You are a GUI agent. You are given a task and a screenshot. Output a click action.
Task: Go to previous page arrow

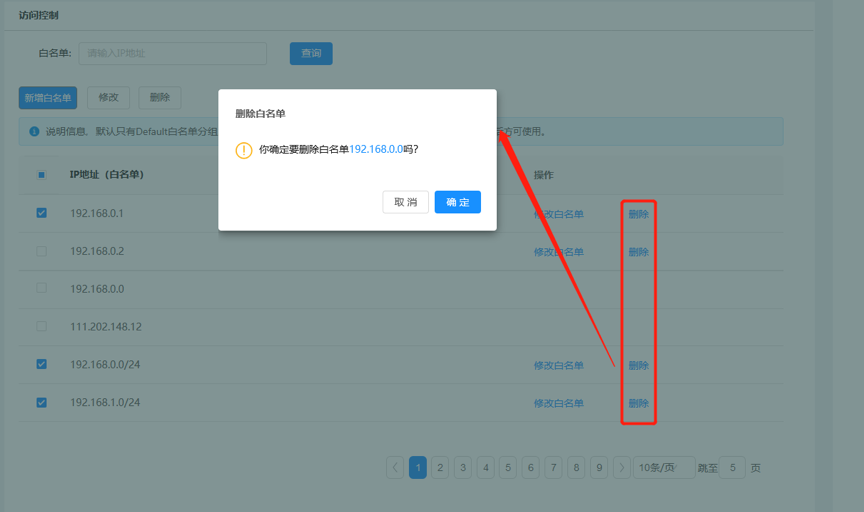(395, 468)
